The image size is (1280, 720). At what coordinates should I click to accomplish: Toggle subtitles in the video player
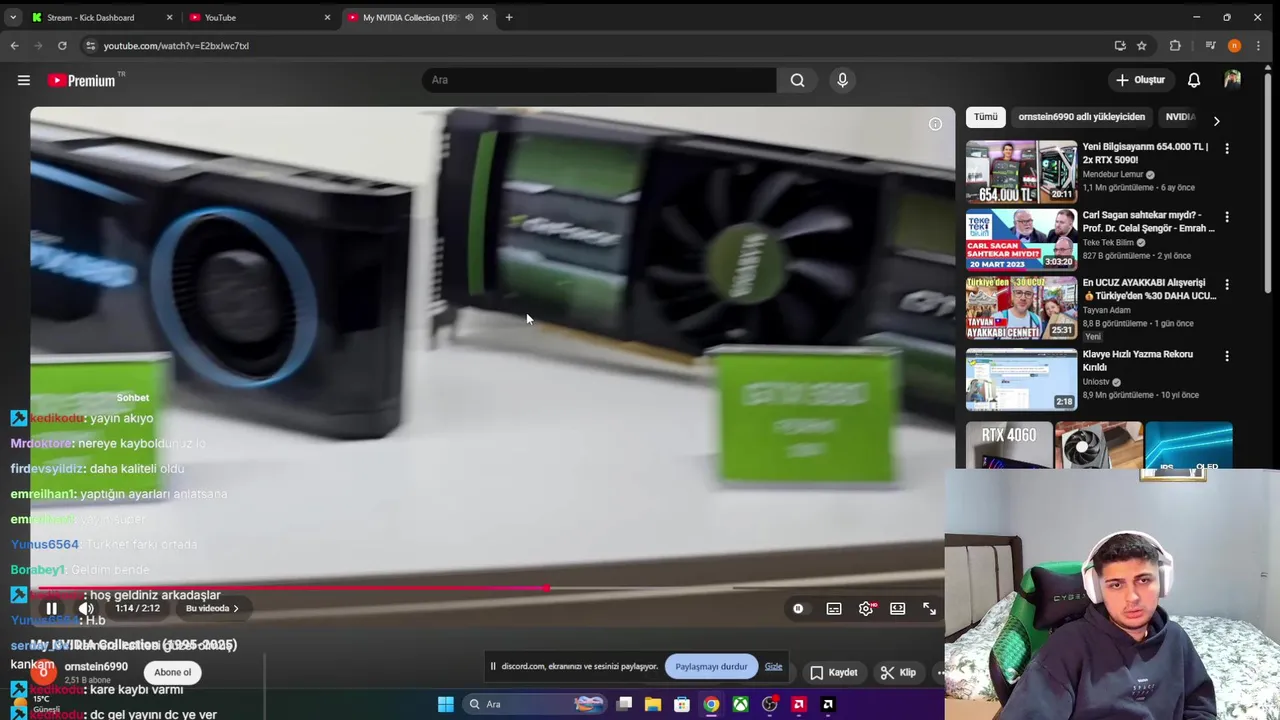pos(833,608)
